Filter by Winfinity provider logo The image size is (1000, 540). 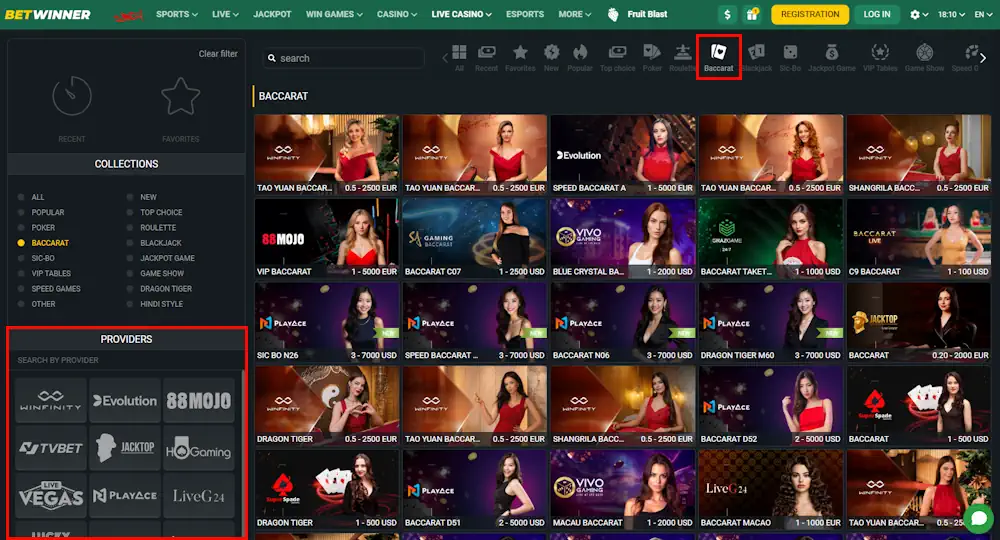coord(50,400)
